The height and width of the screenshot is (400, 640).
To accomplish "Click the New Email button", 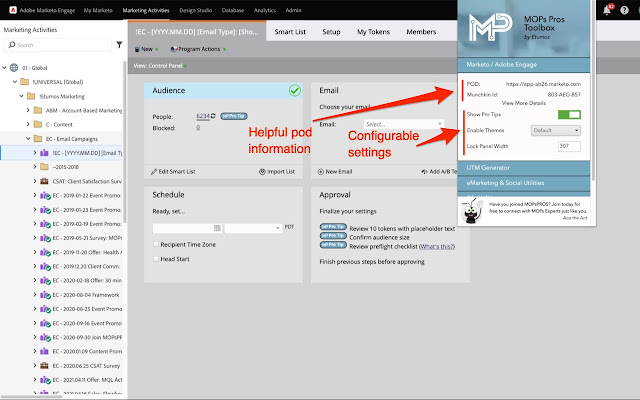I will click(x=335, y=171).
